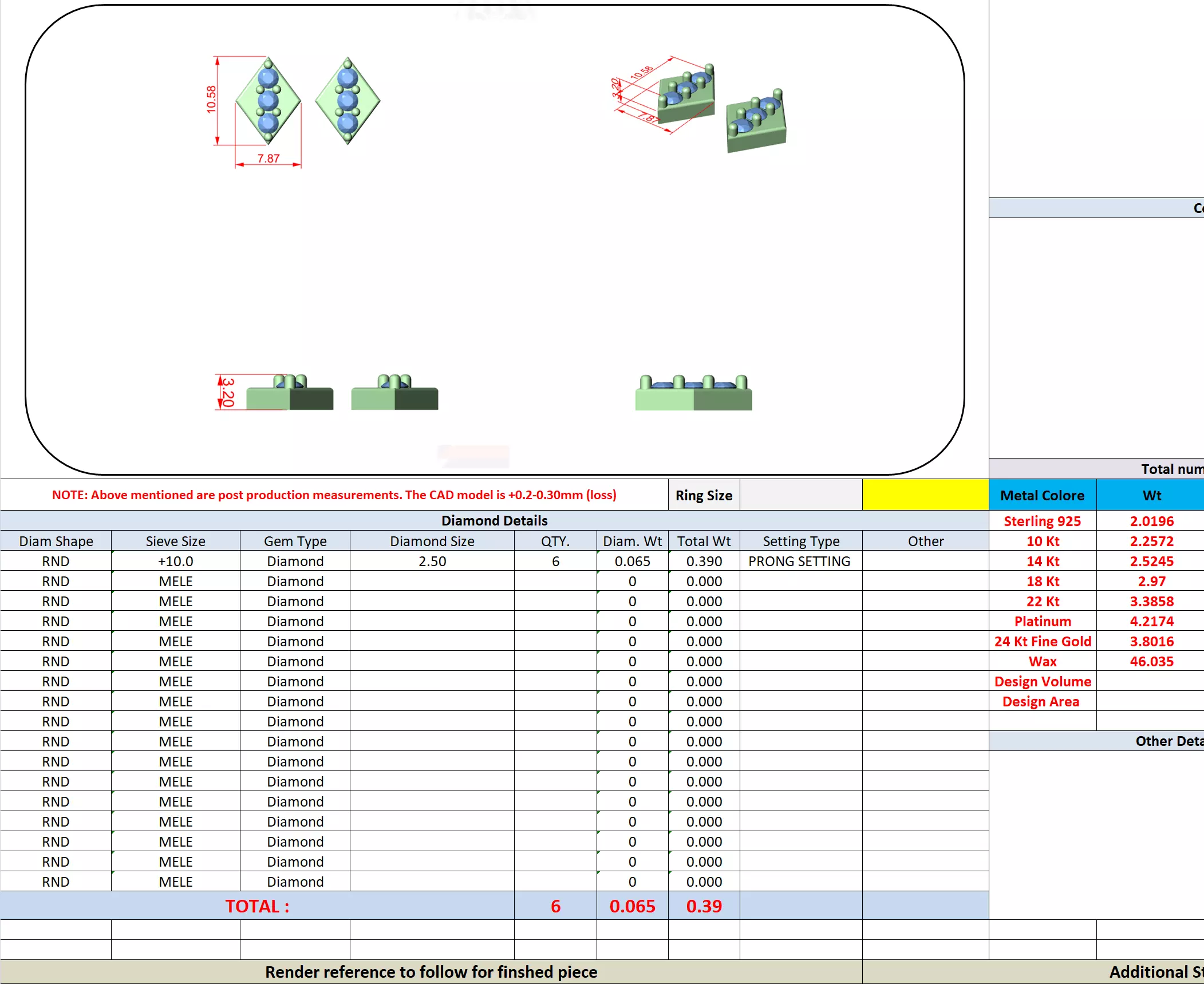This screenshot has height=984, width=1204.
Task: Select the TOTAL Total Wt value 0.39
Action: tap(704, 906)
